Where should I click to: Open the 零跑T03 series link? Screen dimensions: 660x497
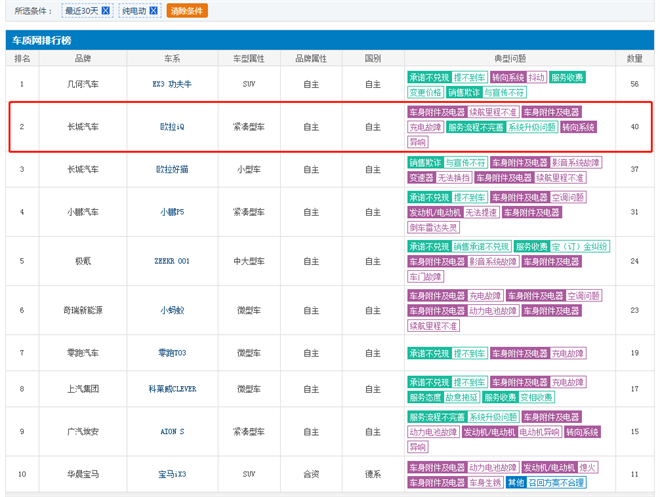[x=172, y=353]
